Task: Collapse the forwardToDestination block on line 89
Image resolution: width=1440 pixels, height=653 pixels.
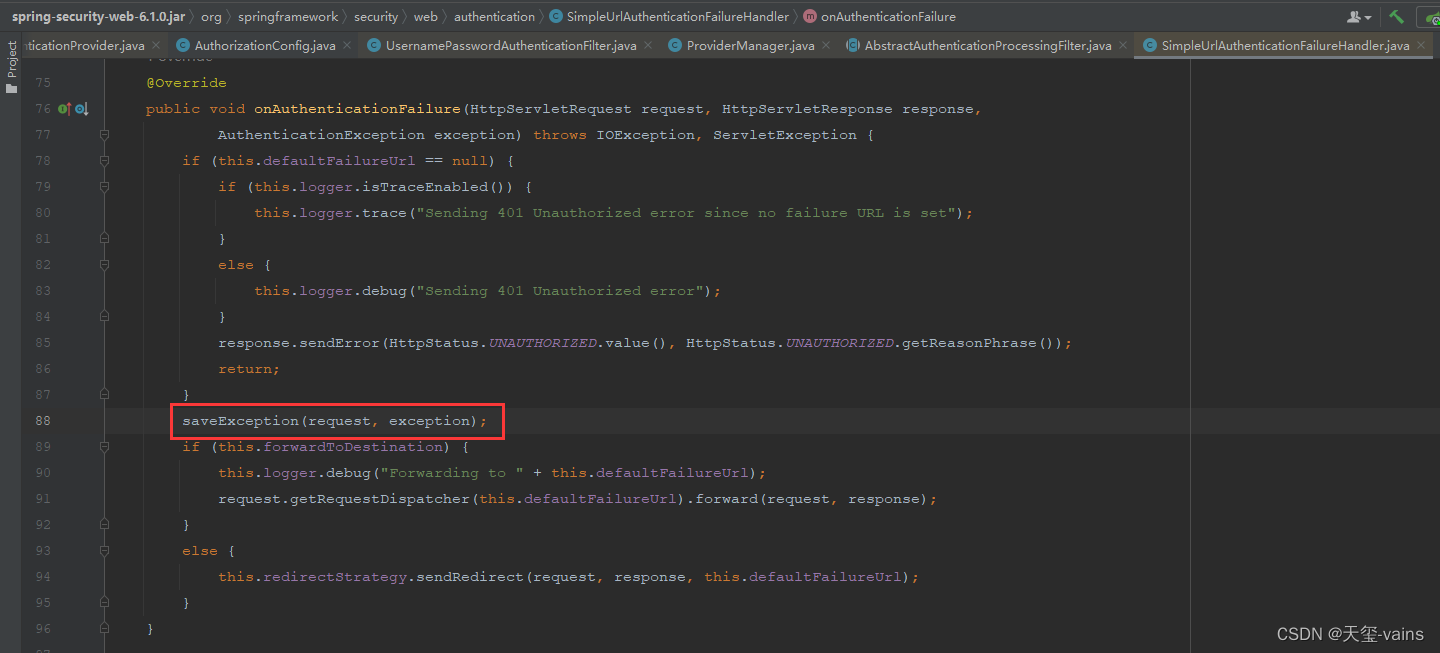Action: [x=104, y=447]
